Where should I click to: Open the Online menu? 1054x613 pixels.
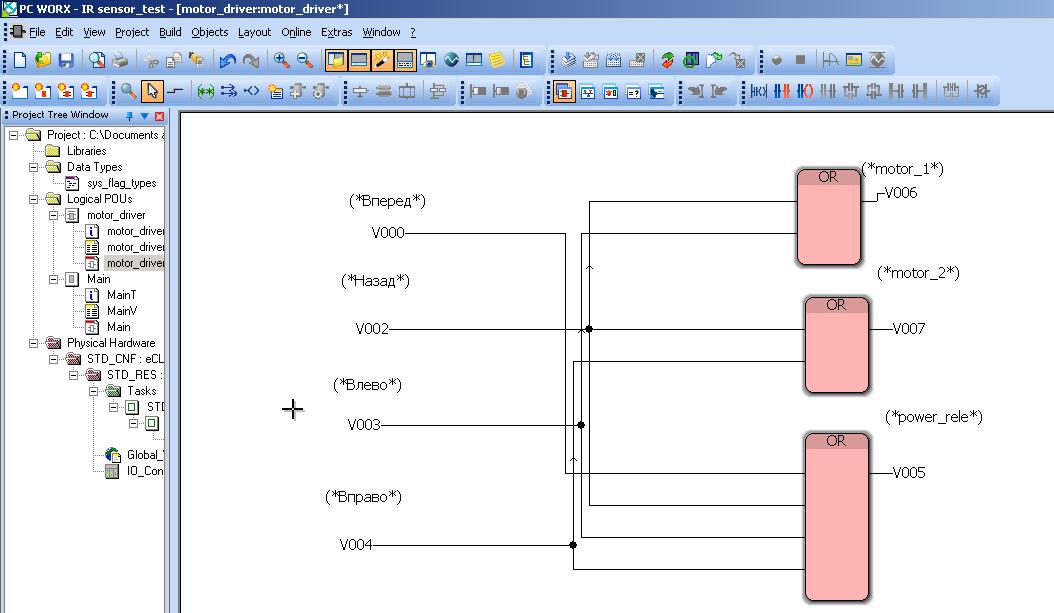pyautogui.click(x=296, y=32)
